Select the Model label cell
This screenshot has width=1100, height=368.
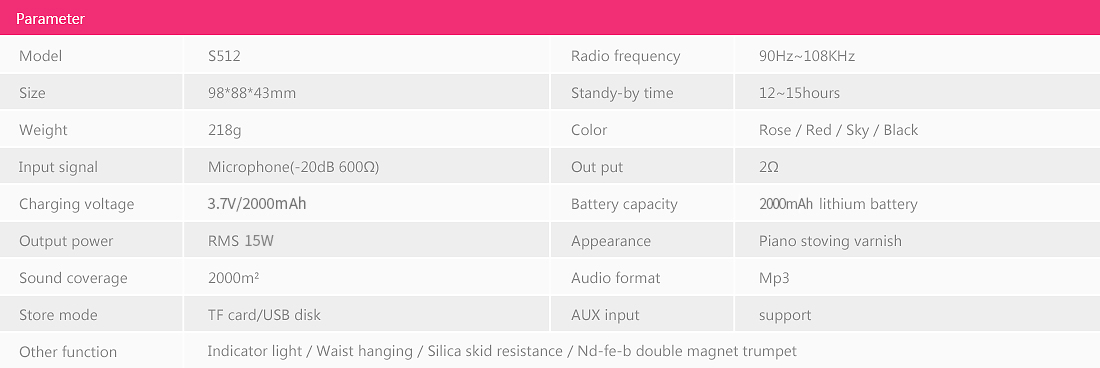pos(91,56)
